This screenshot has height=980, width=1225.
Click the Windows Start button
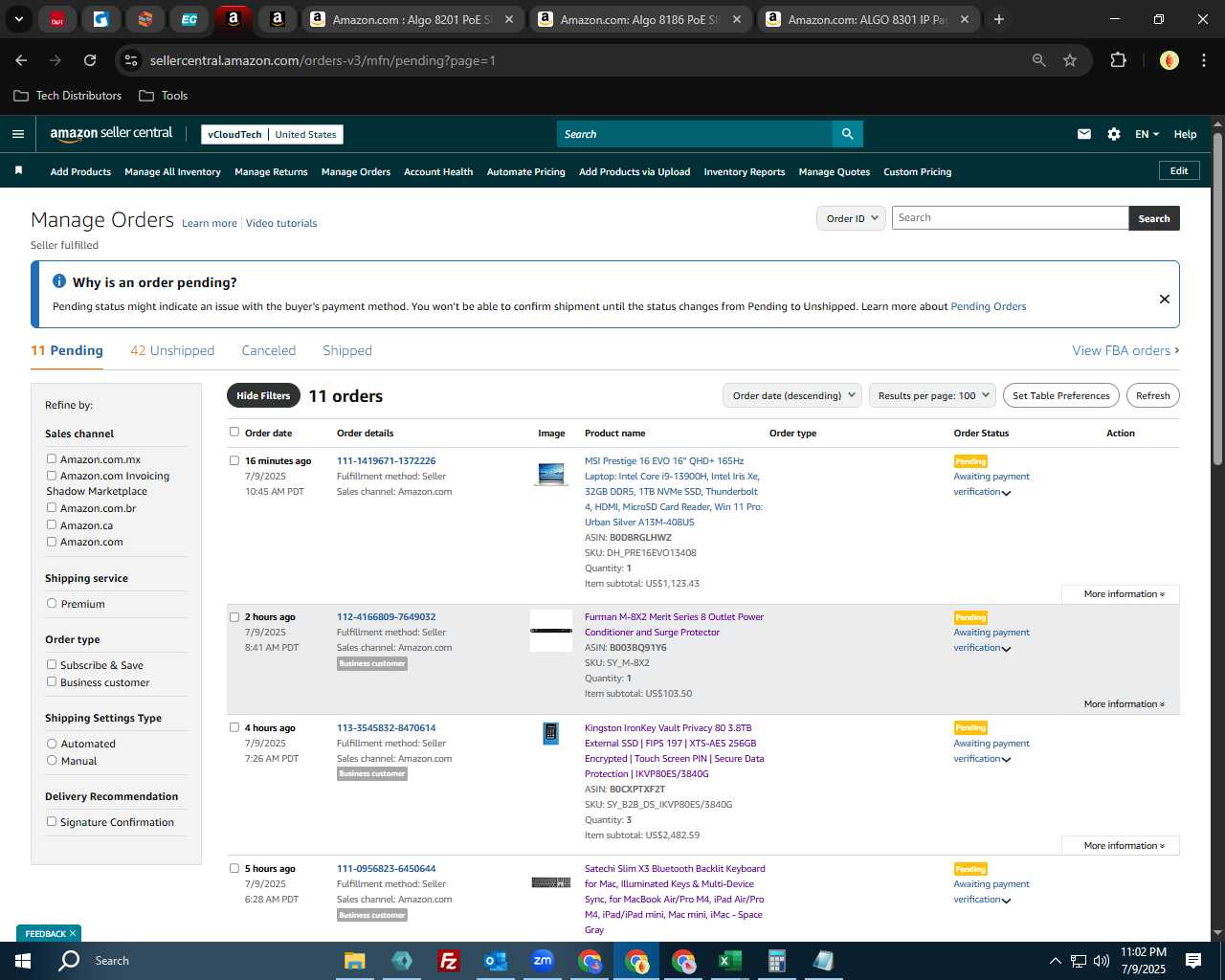(x=23, y=961)
